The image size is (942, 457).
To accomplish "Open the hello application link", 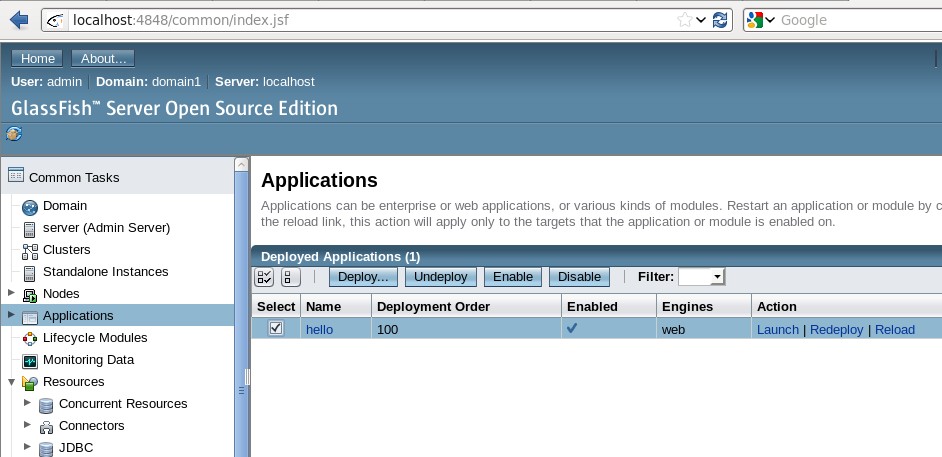I will [x=319, y=330].
